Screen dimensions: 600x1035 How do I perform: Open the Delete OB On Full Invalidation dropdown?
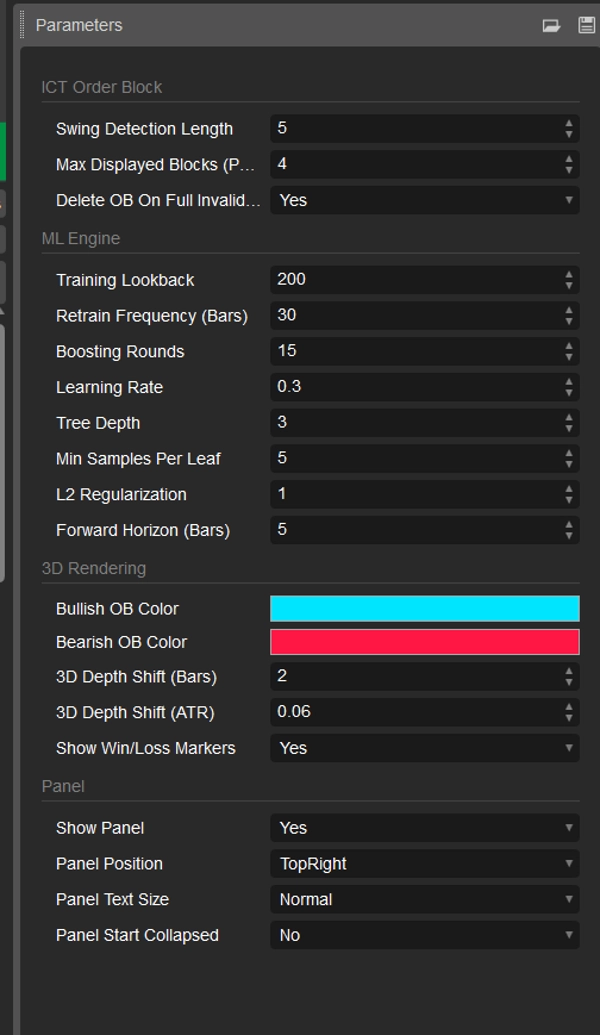[x=425, y=200]
